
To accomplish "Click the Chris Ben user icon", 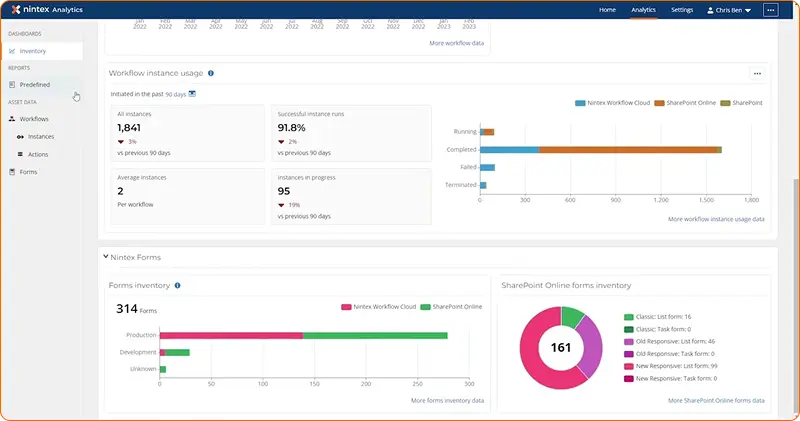I will [x=710, y=10].
